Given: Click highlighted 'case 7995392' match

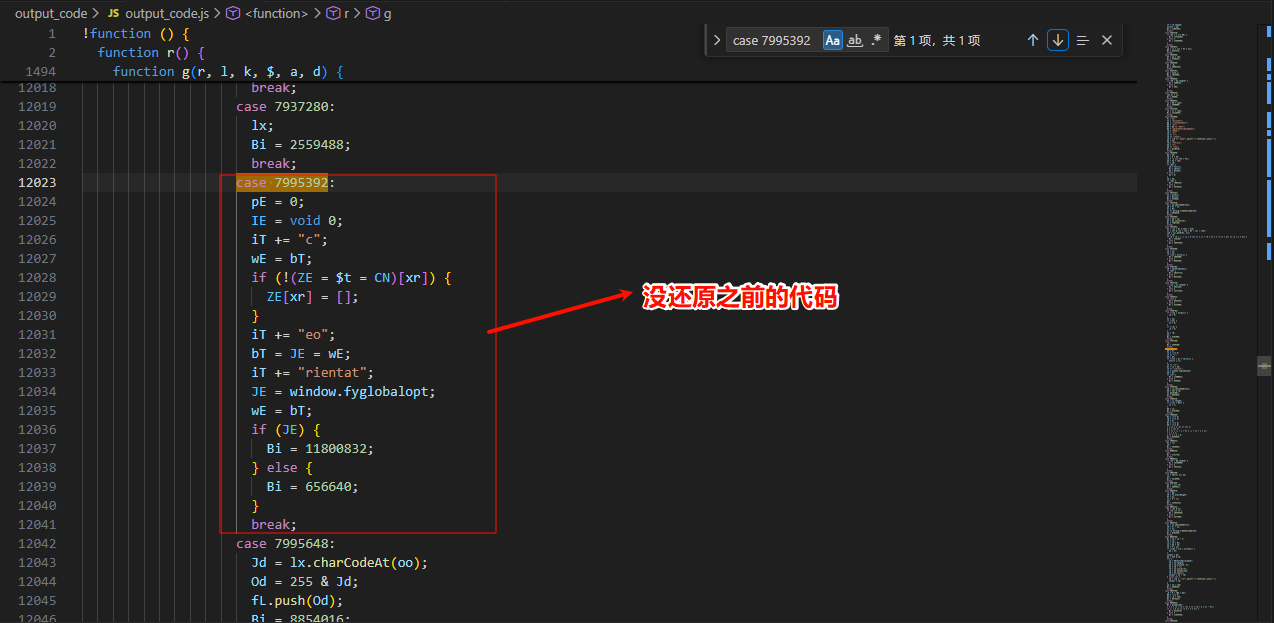Looking at the screenshot, I should pyautogui.click(x=282, y=183).
